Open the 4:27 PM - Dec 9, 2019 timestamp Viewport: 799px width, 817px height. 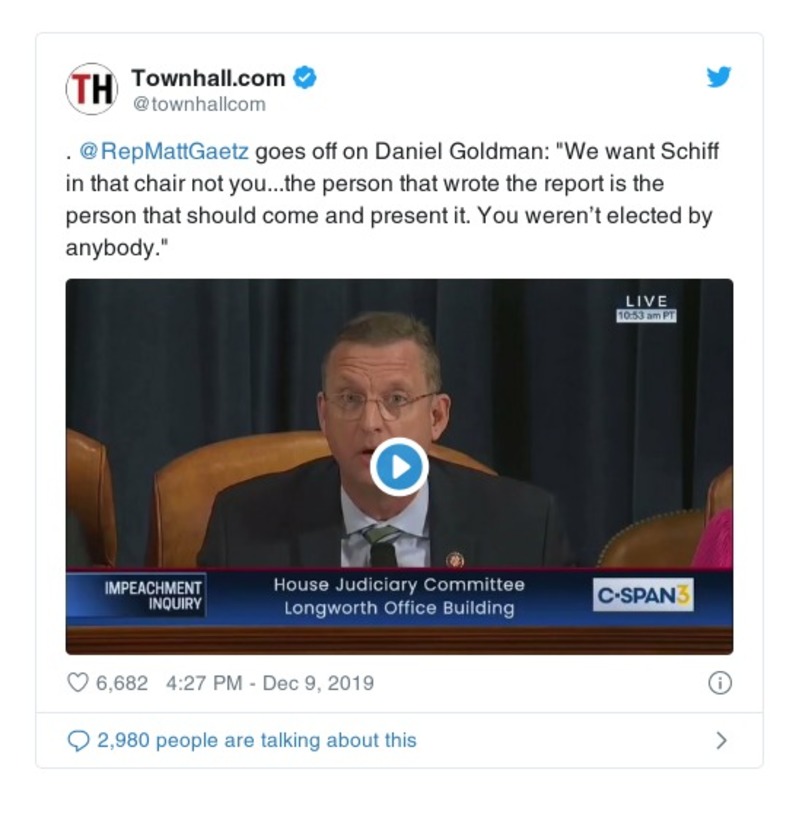[x=270, y=683]
